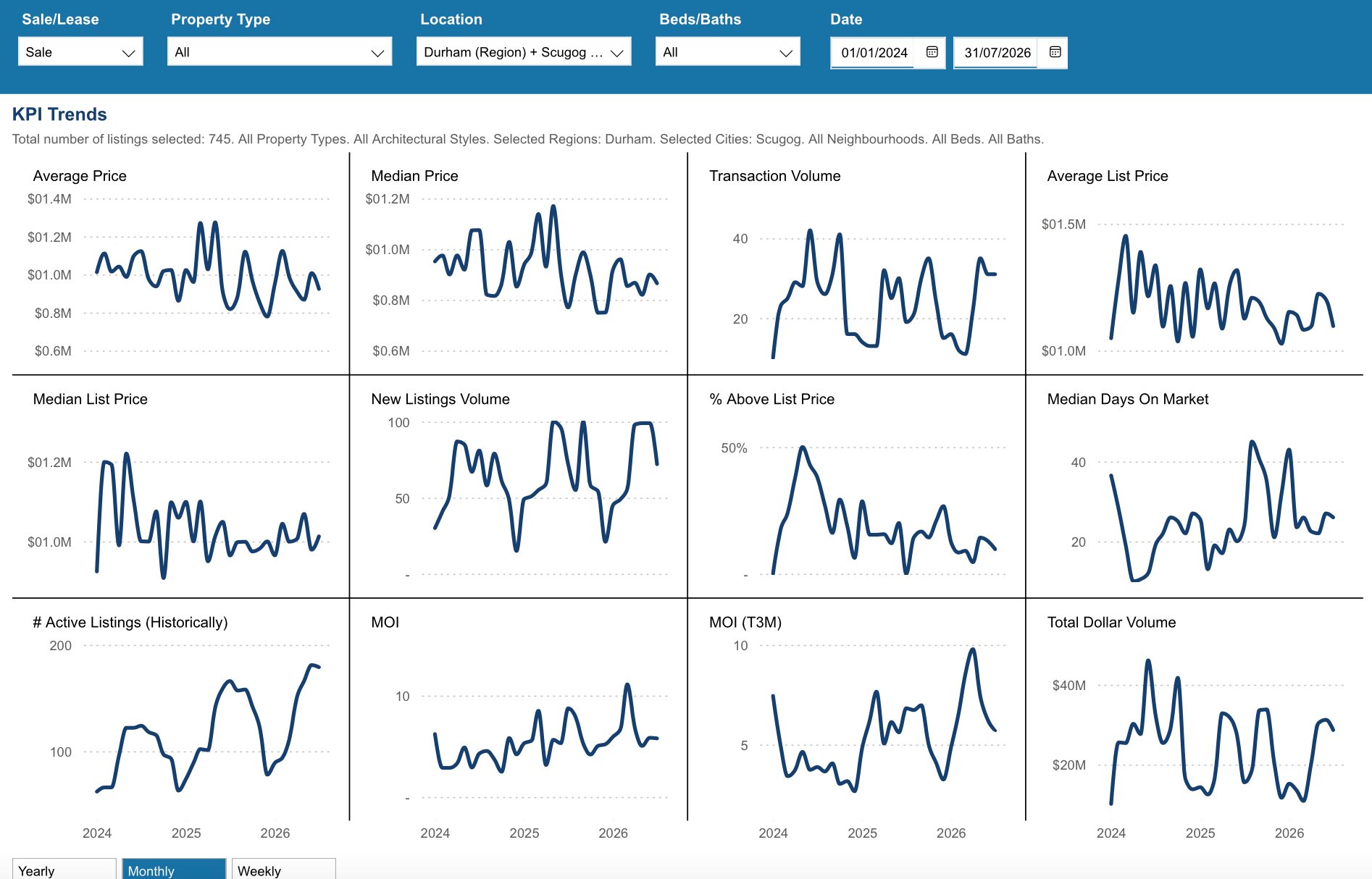Image resolution: width=1372 pixels, height=879 pixels.
Task: Click the Location filter label
Action: point(451,20)
